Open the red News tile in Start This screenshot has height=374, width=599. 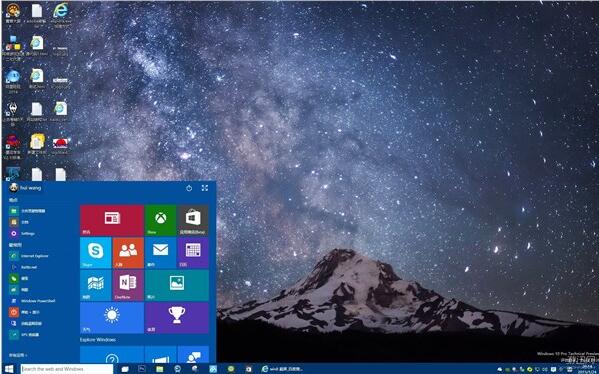pyautogui.click(x=112, y=220)
